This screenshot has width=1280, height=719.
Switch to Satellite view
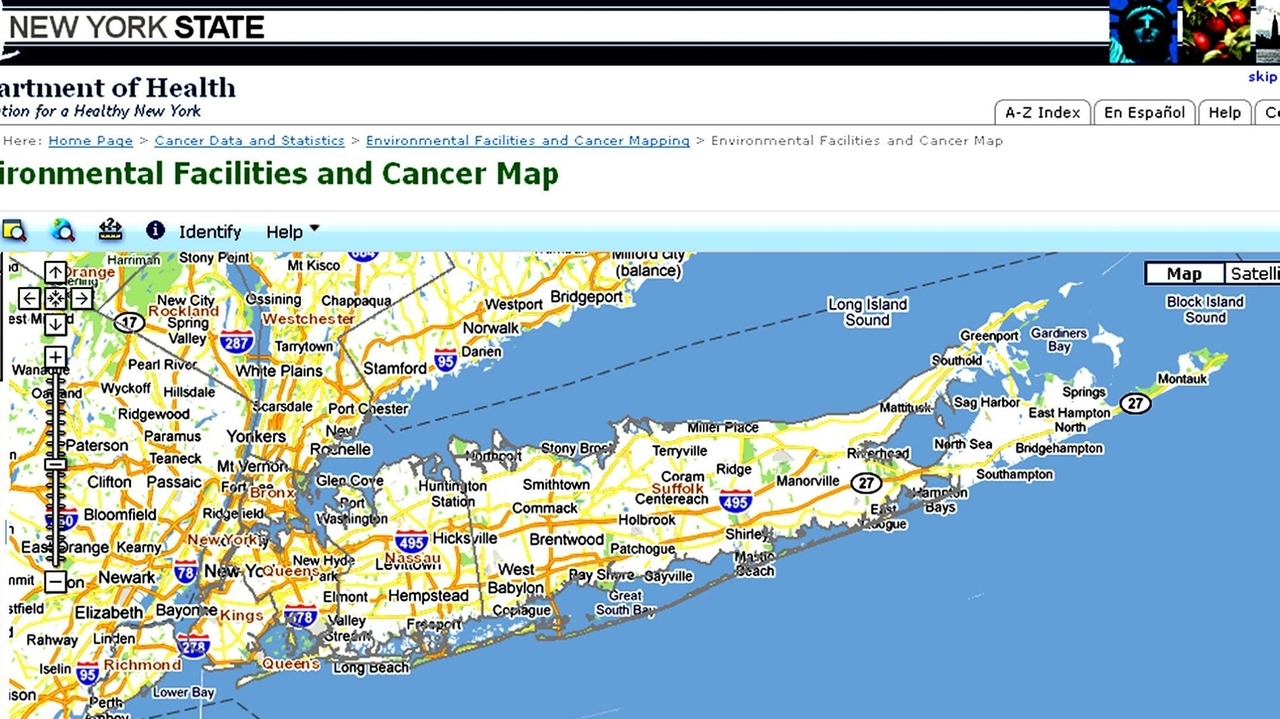[1253, 274]
